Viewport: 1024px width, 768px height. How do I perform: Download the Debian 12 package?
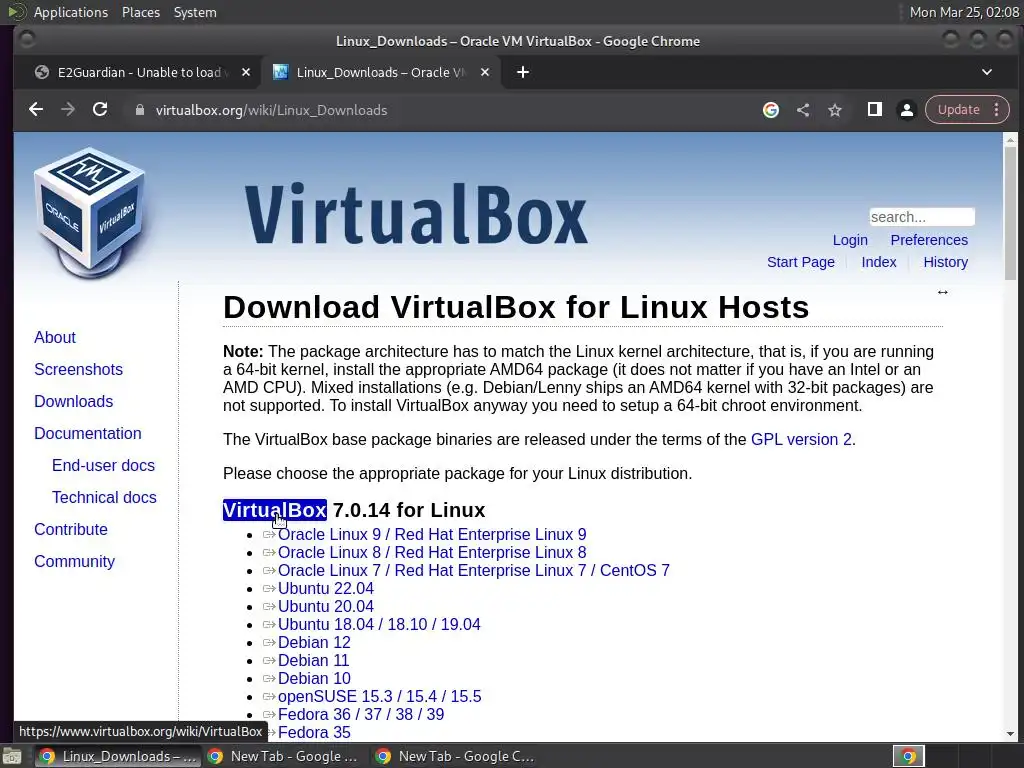[x=313, y=643]
